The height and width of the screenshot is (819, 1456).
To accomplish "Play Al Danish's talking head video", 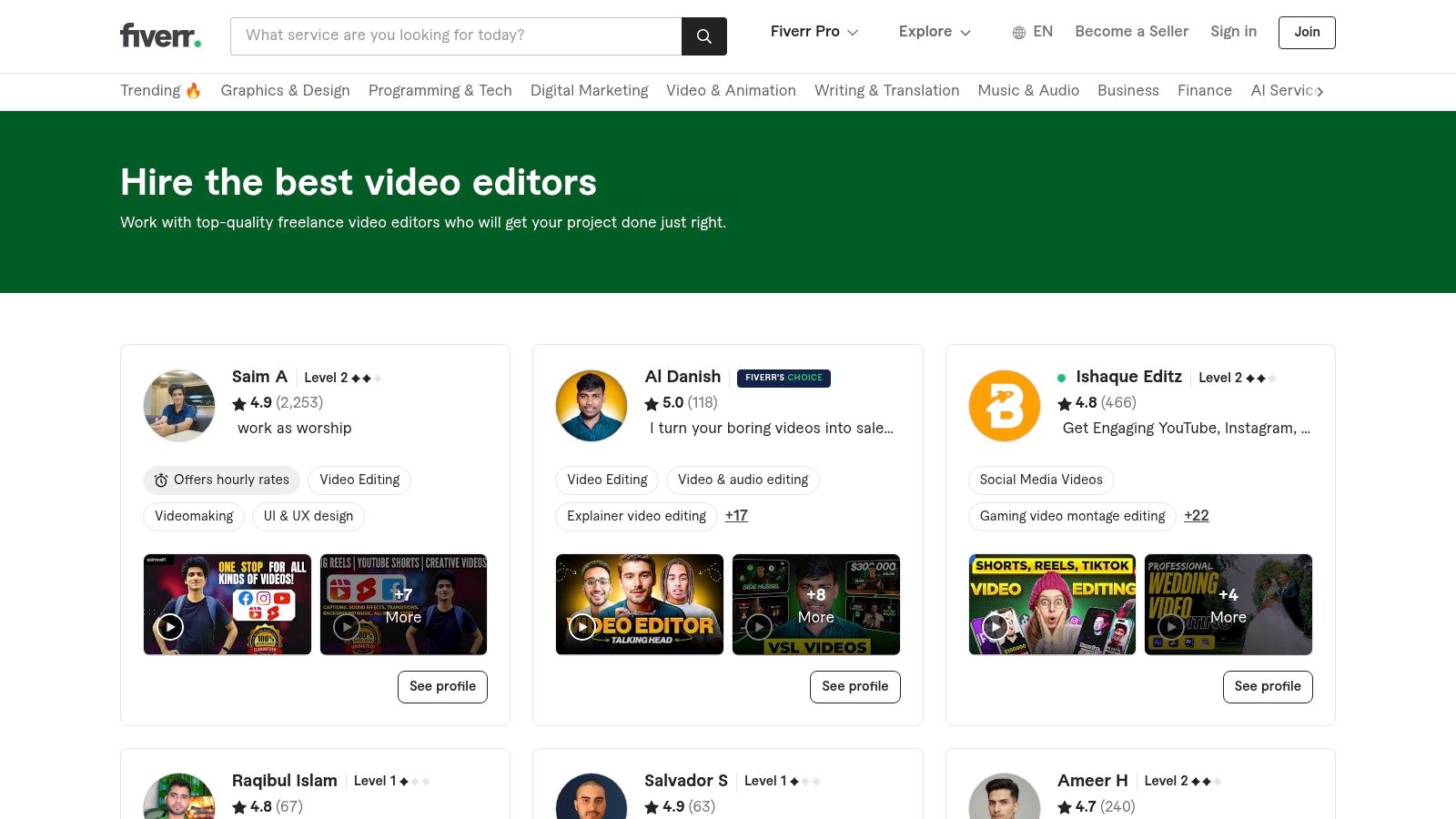I will pyautogui.click(x=582, y=627).
